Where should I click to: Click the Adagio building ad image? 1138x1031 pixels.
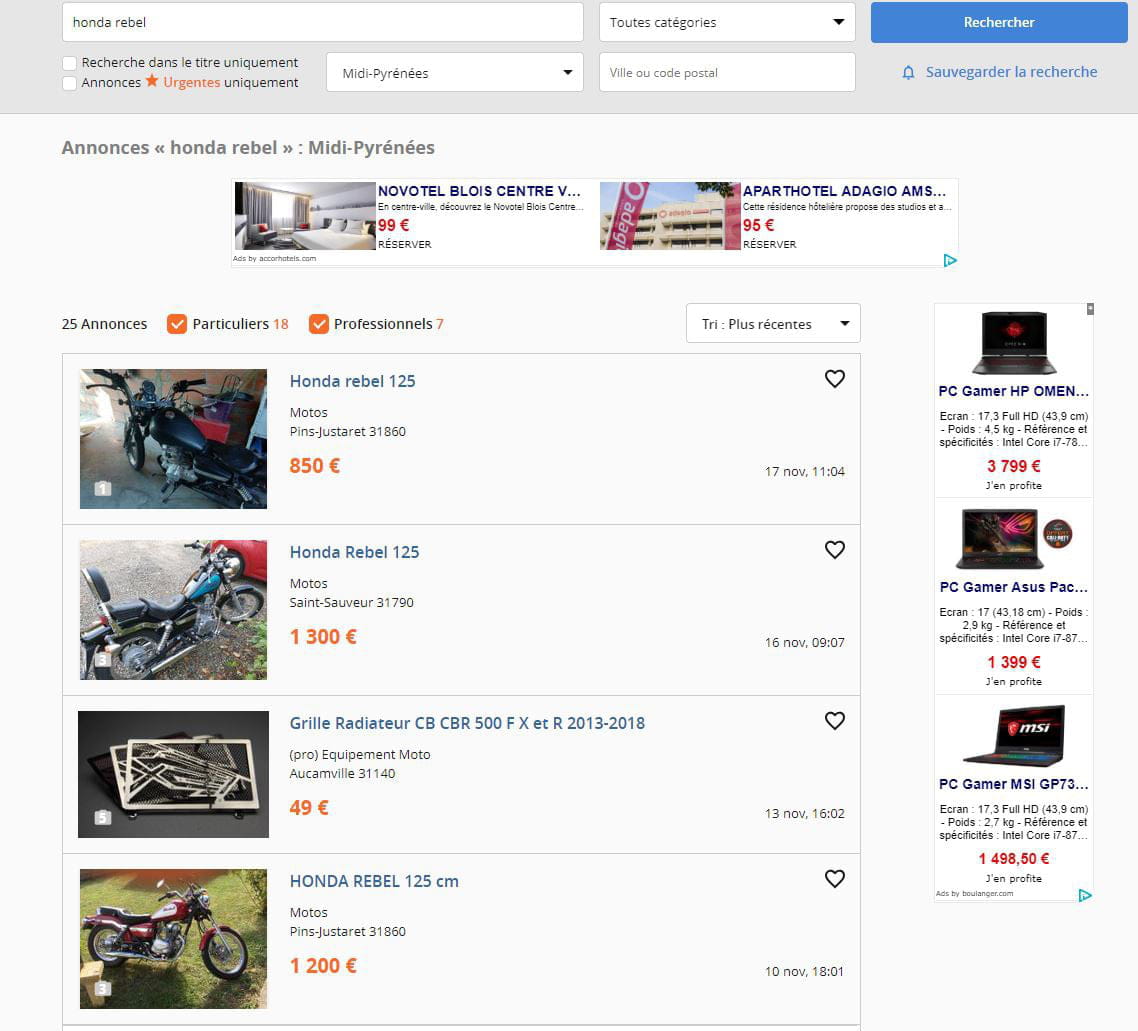670,216
